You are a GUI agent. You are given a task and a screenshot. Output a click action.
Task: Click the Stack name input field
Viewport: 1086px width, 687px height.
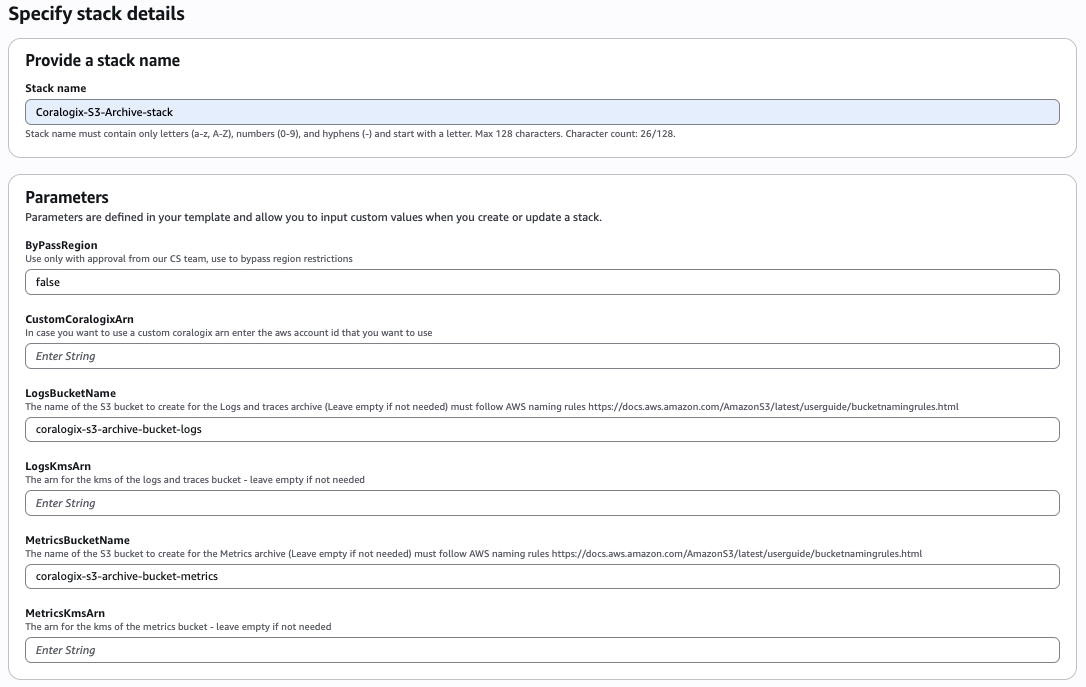coord(541,112)
